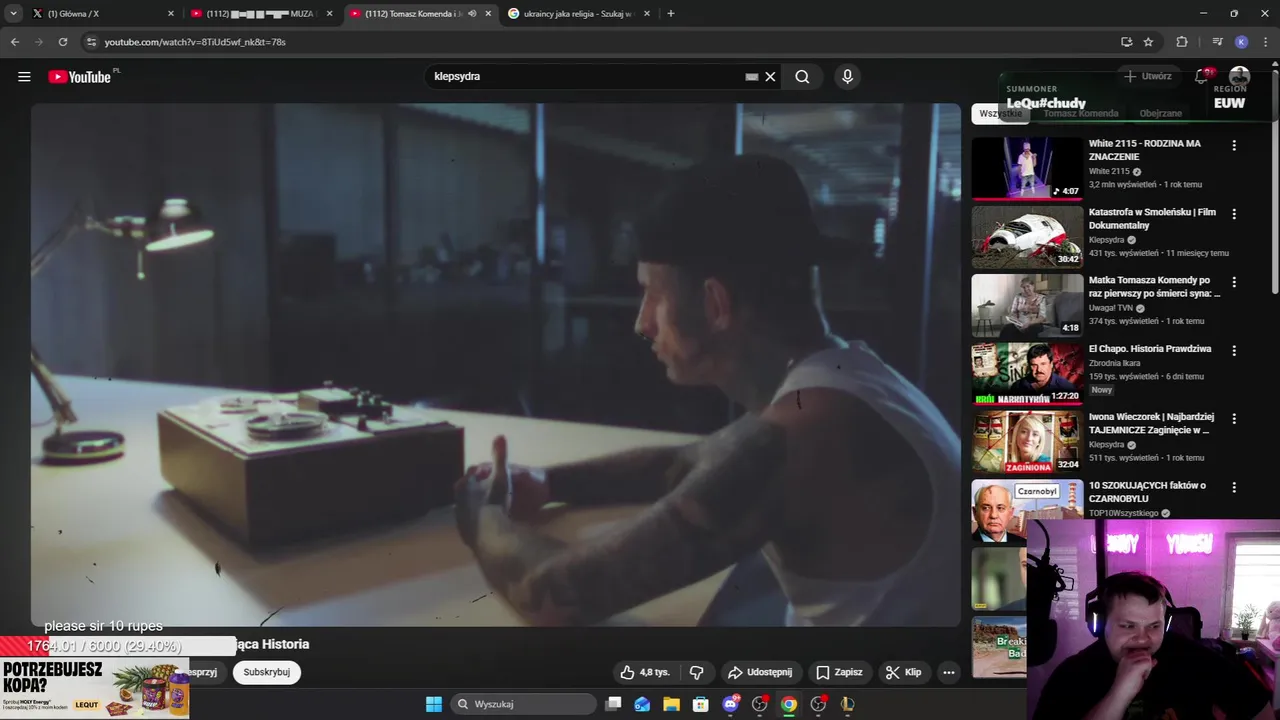Open the Chrome profile K avatar
This screenshot has height=720, width=1280.
click(1241, 42)
